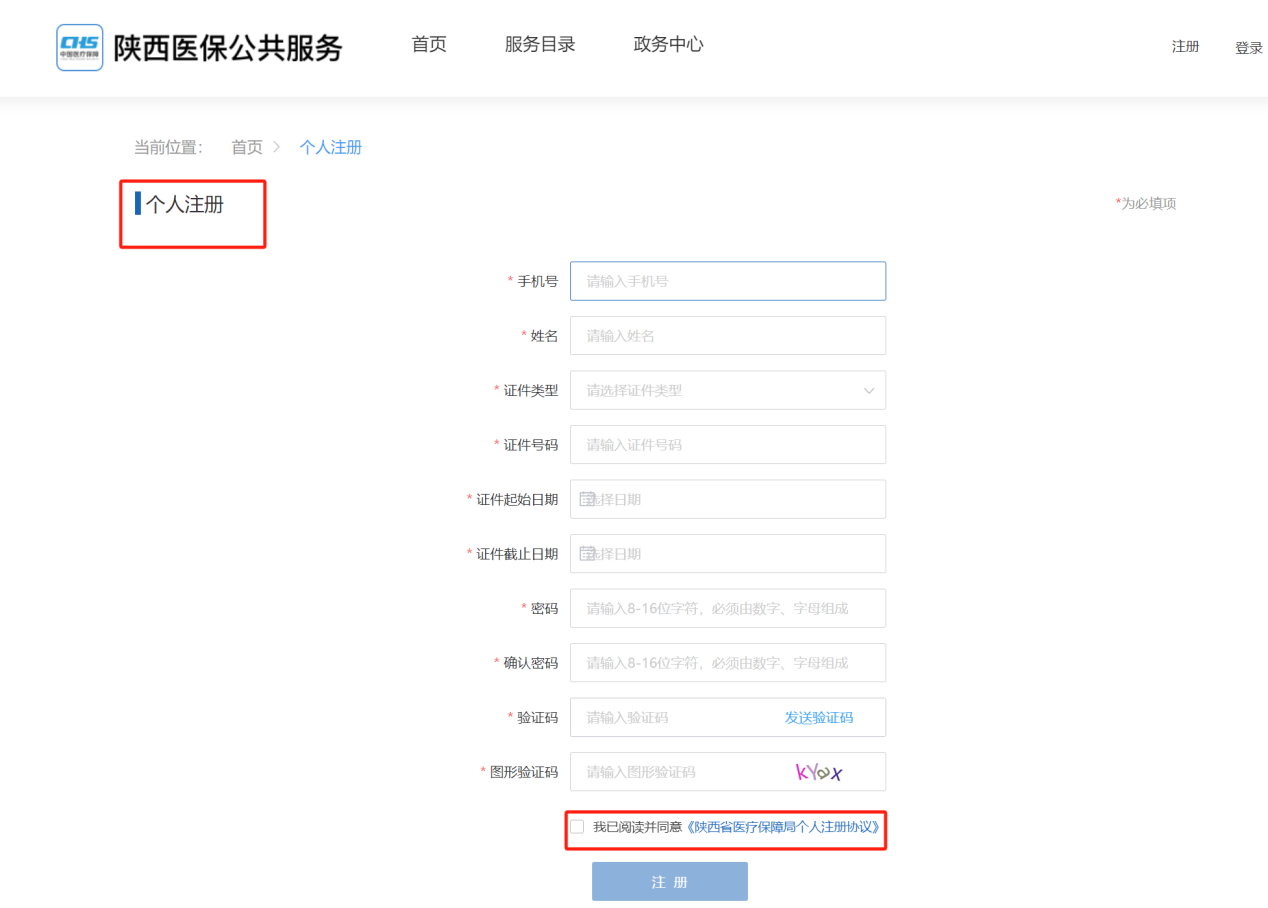The height and width of the screenshot is (908, 1268).
Task: Expand the 证件类型 dropdown arrow
Action: click(x=868, y=391)
